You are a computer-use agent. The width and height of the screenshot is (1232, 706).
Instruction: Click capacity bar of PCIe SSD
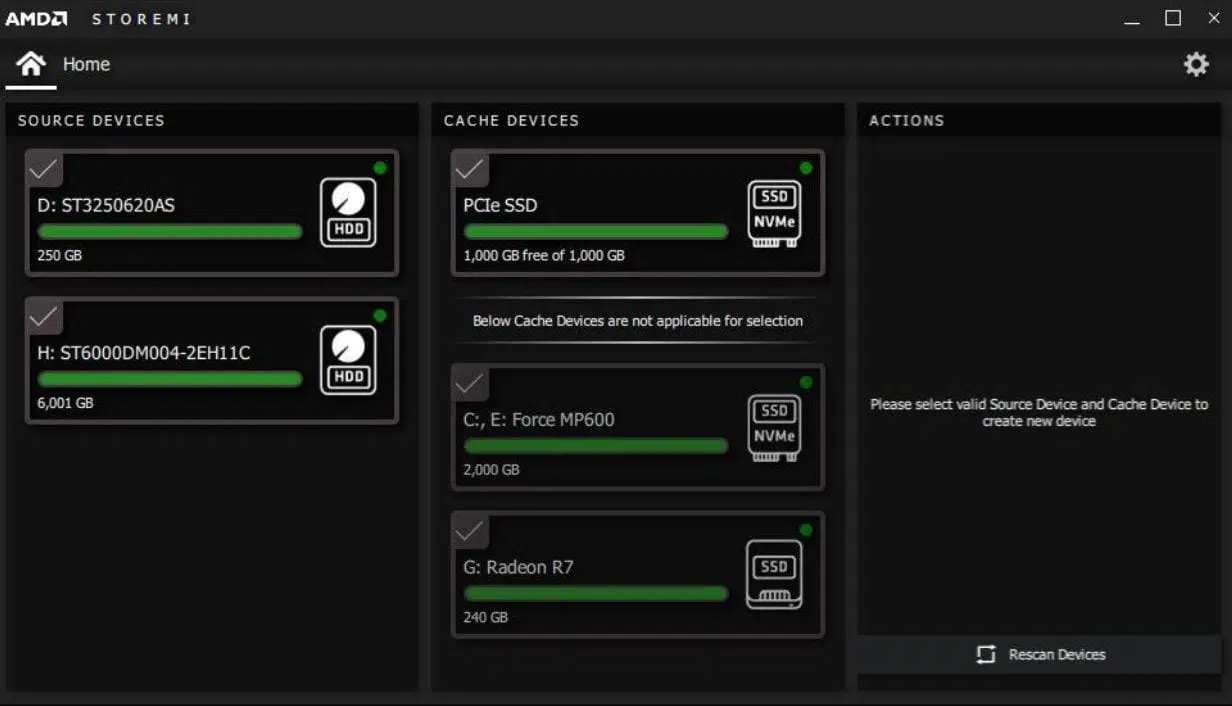click(596, 231)
